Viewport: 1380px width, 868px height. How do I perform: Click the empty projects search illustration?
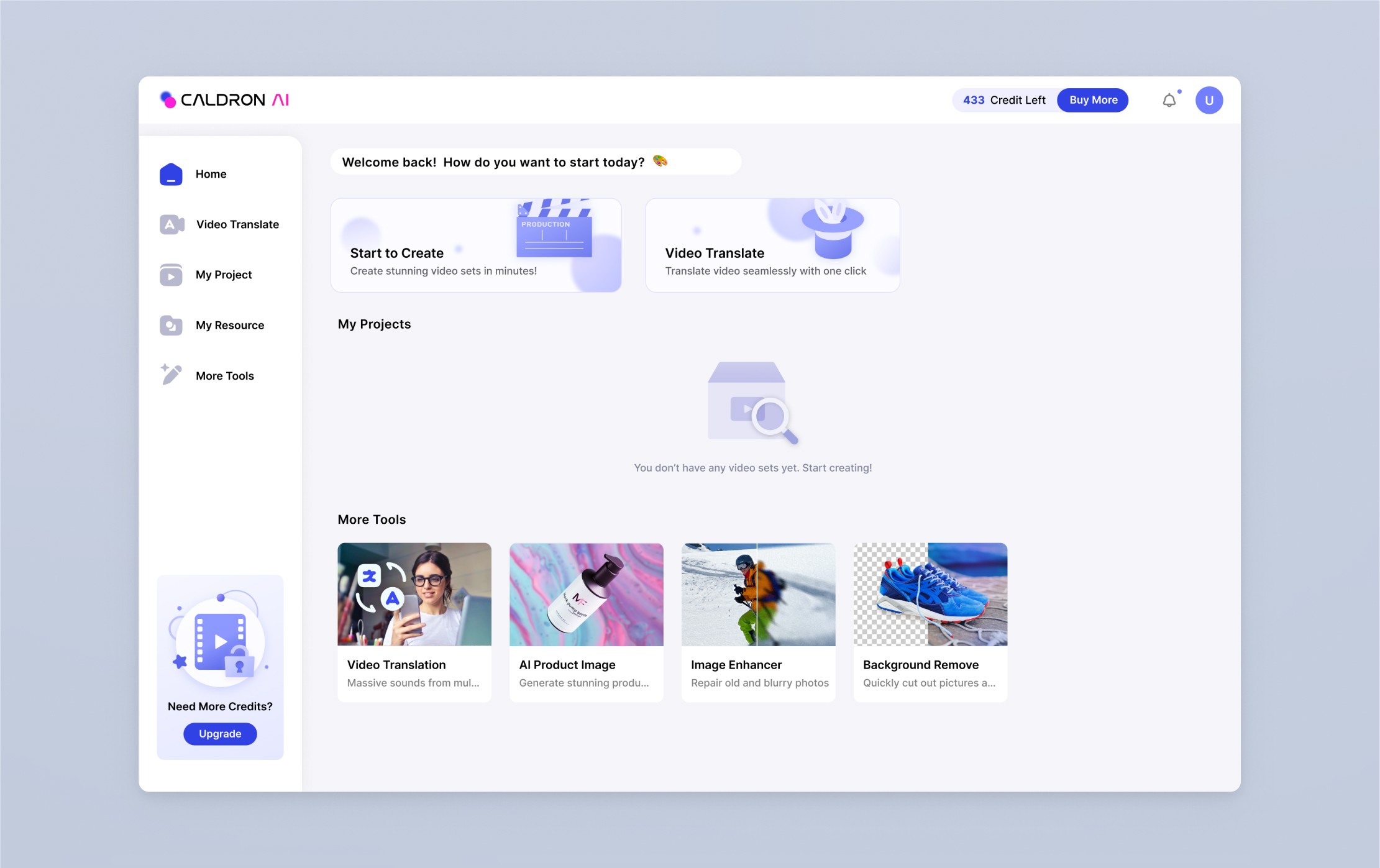(752, 403)
